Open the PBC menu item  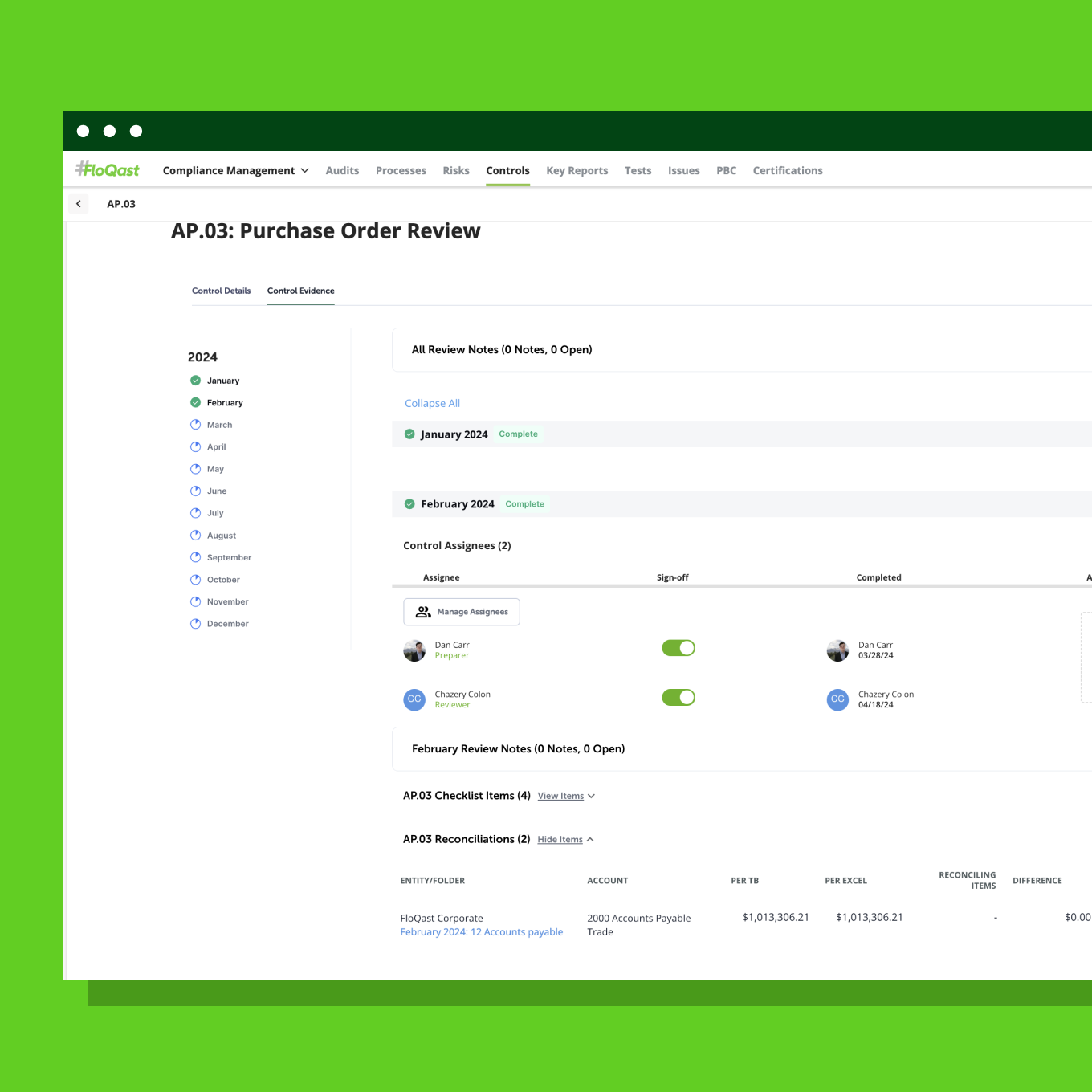[x=727, y=170]
